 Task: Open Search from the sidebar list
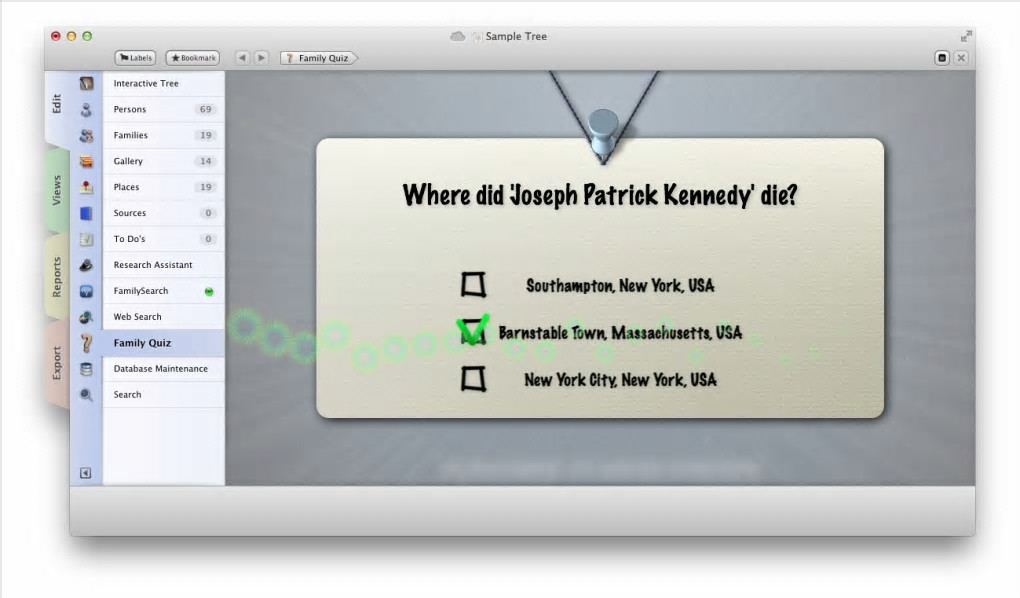163,394
